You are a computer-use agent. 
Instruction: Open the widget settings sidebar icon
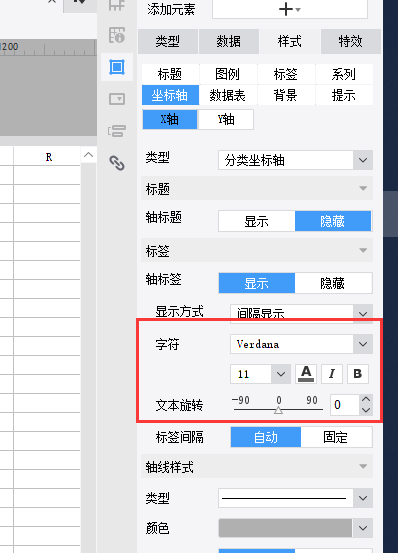(x=117, y=99)
